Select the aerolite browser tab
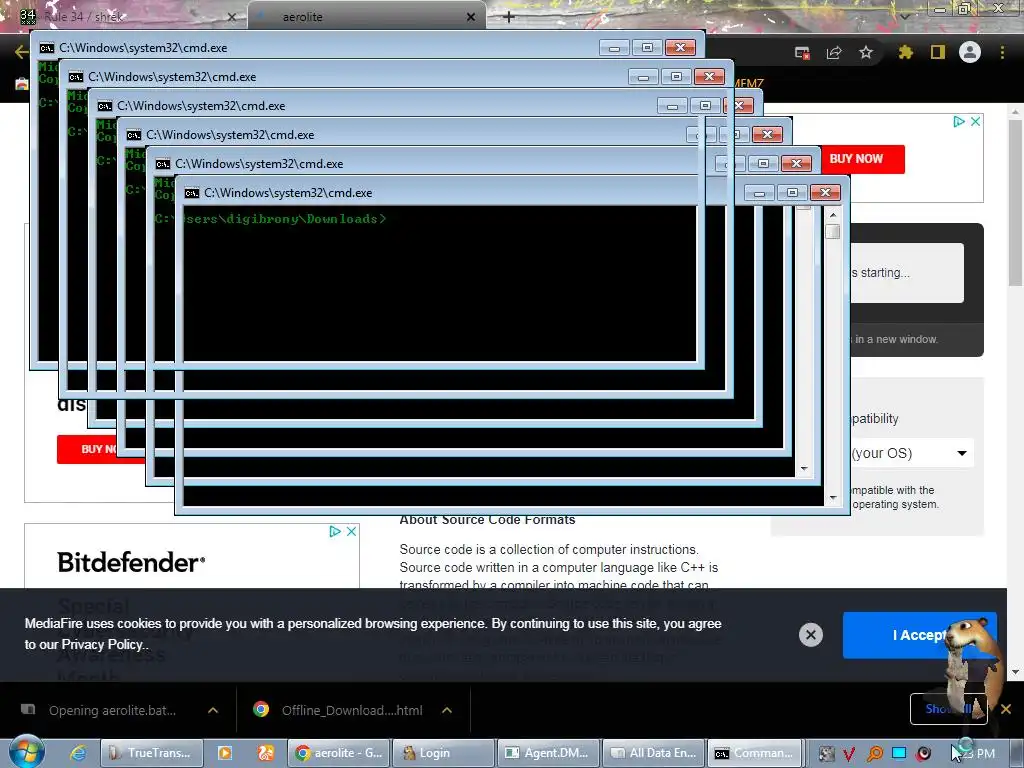 366,16
